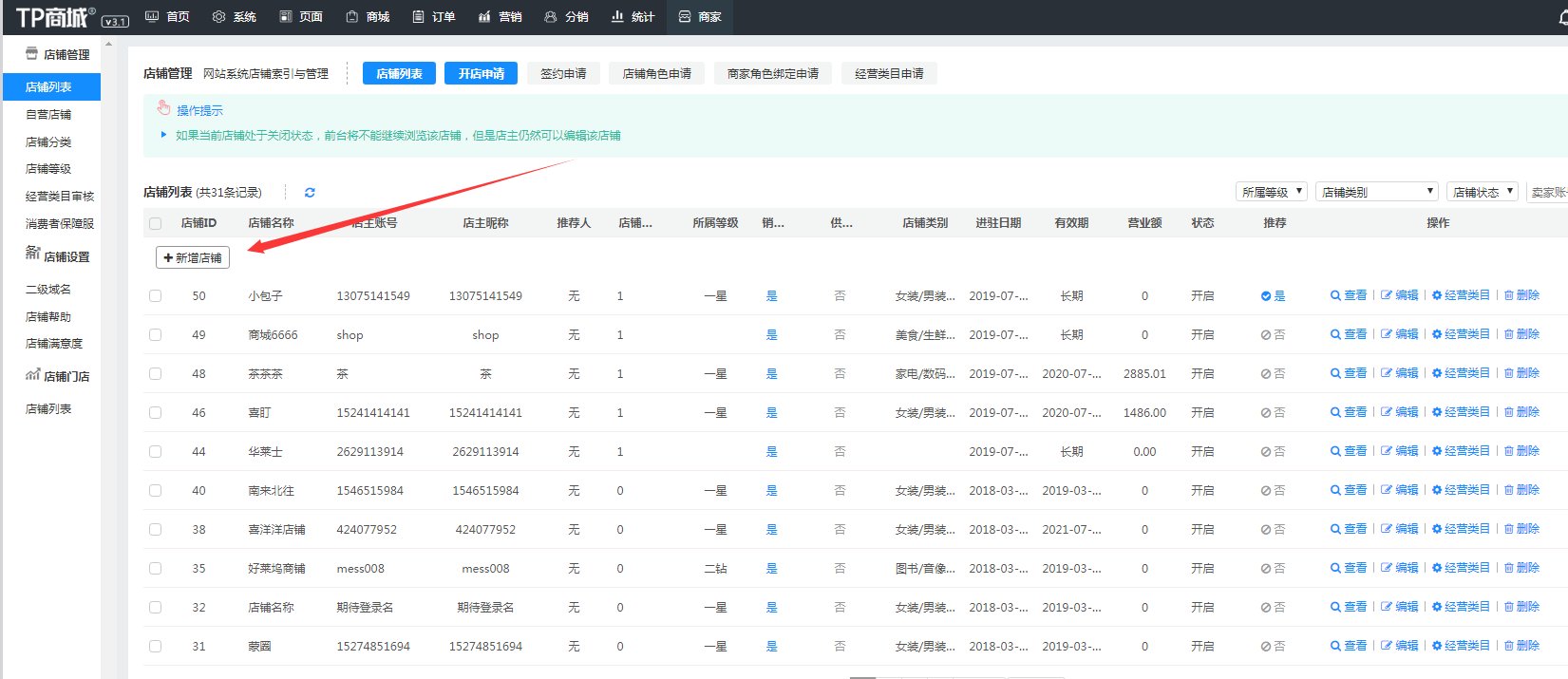The image size is (1568, 679).
Task: Click the 编辑 pencil icon for shop 商城6666
Action: (x=1387, y=335)
